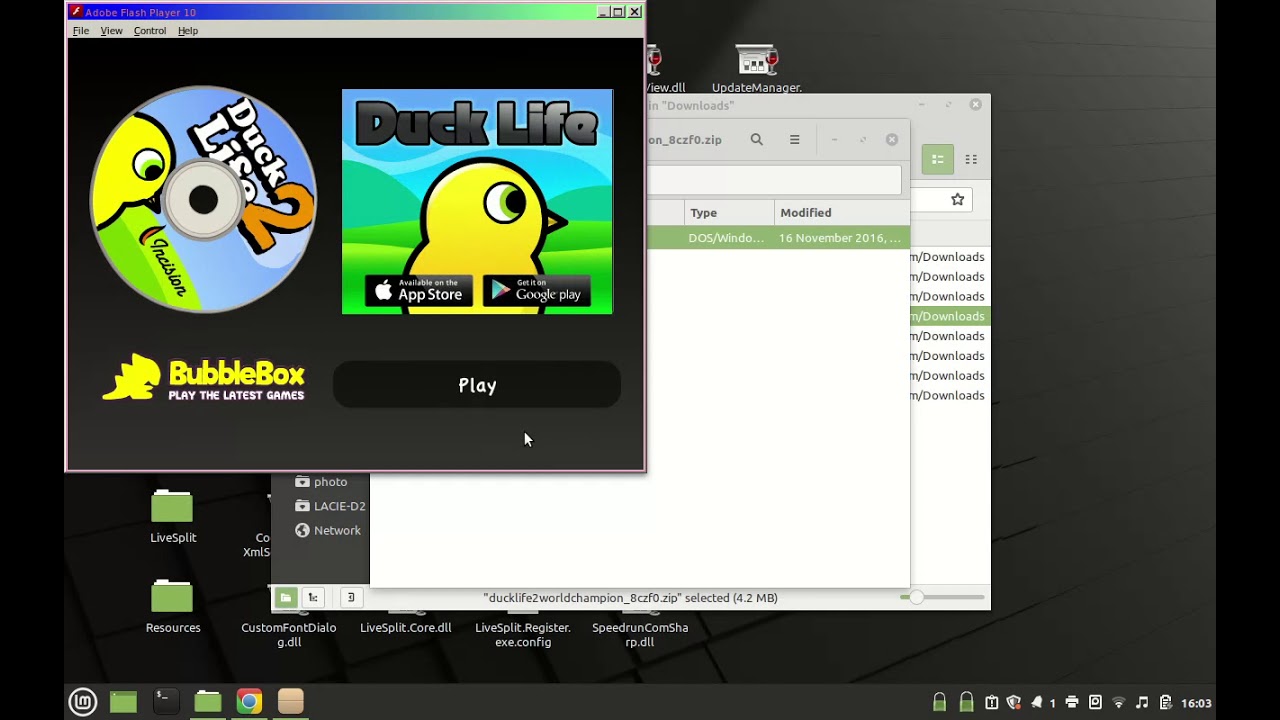
Task: Click the LiveSplit.Register.exe.config desktop label
Action: (523, 635)
